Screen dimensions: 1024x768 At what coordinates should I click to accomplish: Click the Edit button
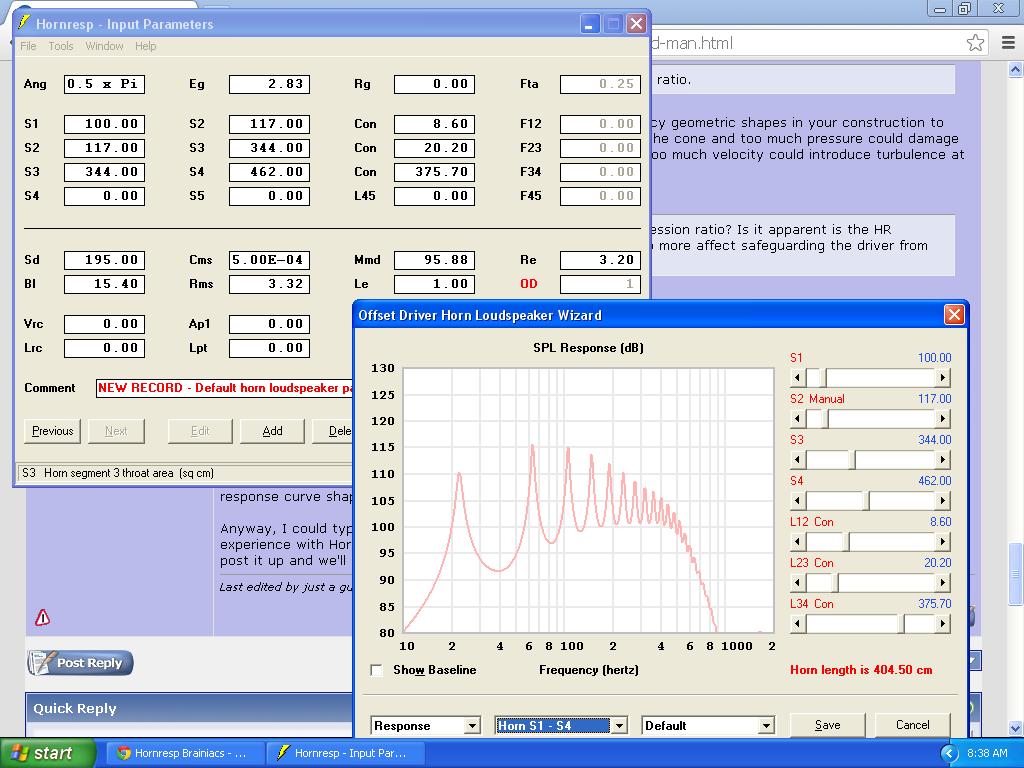(x=200, y=431)
